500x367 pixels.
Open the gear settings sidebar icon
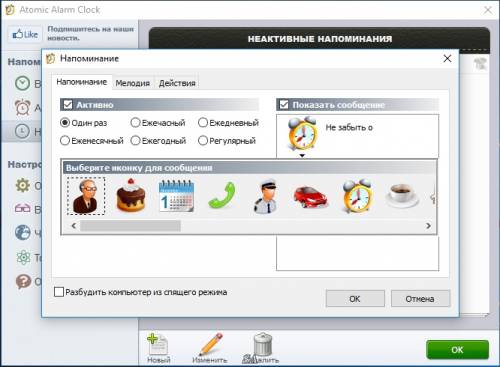23,185
